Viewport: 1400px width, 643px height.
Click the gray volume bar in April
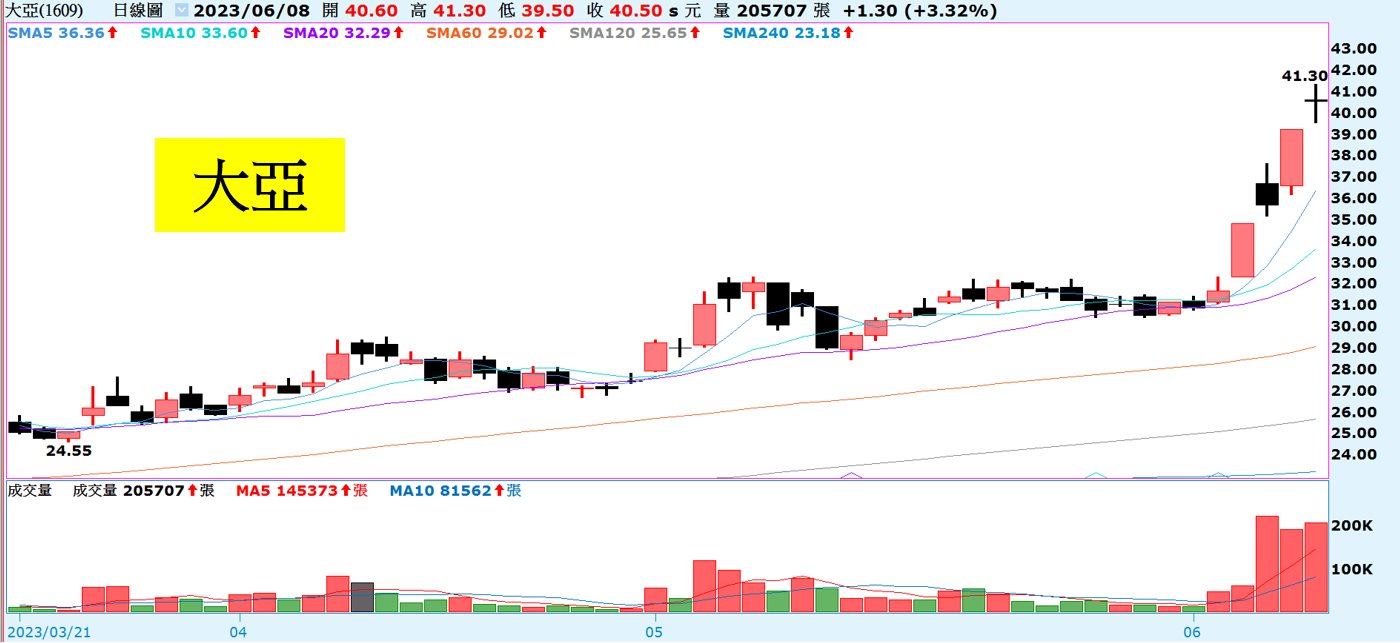(x=362, y=597)
